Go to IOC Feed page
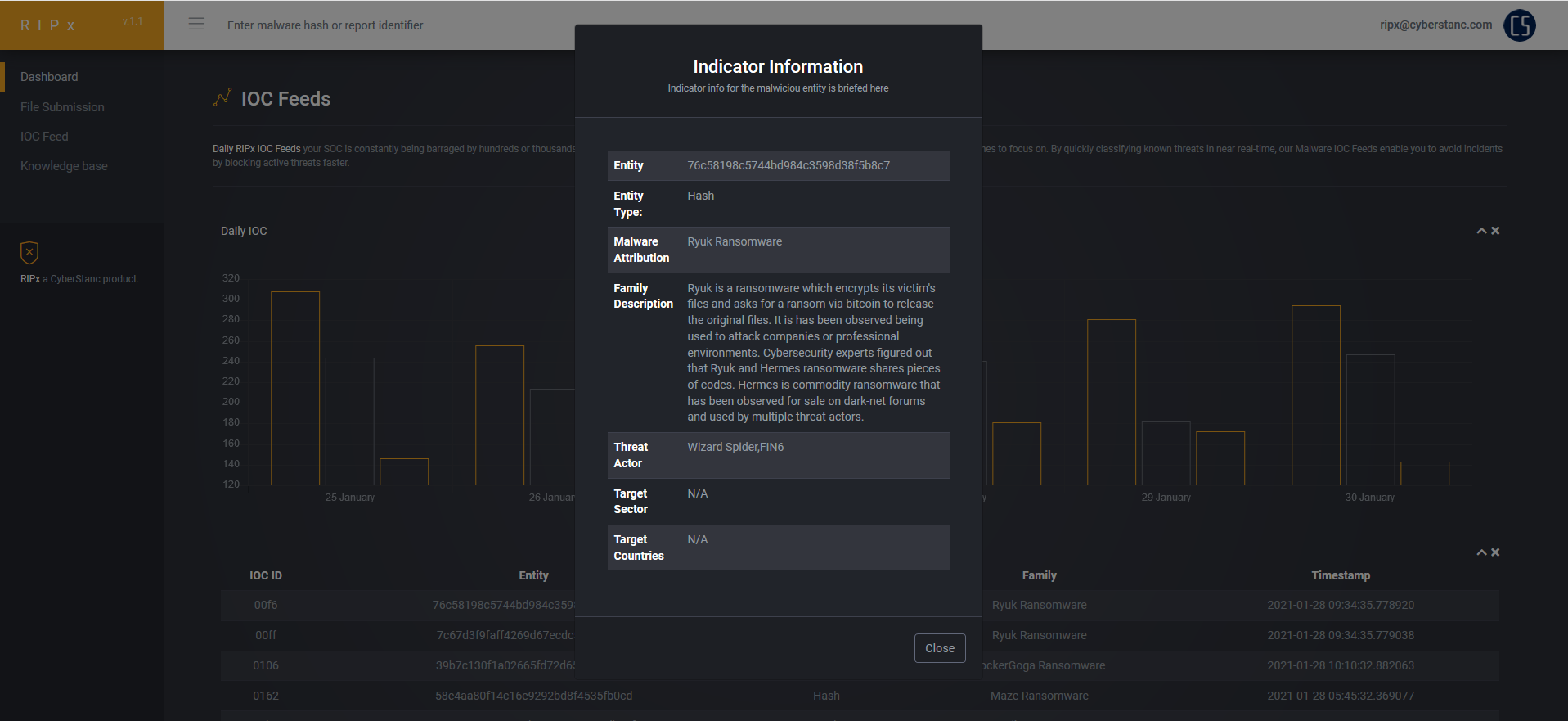1568x721 pixels. pos(44,137)
